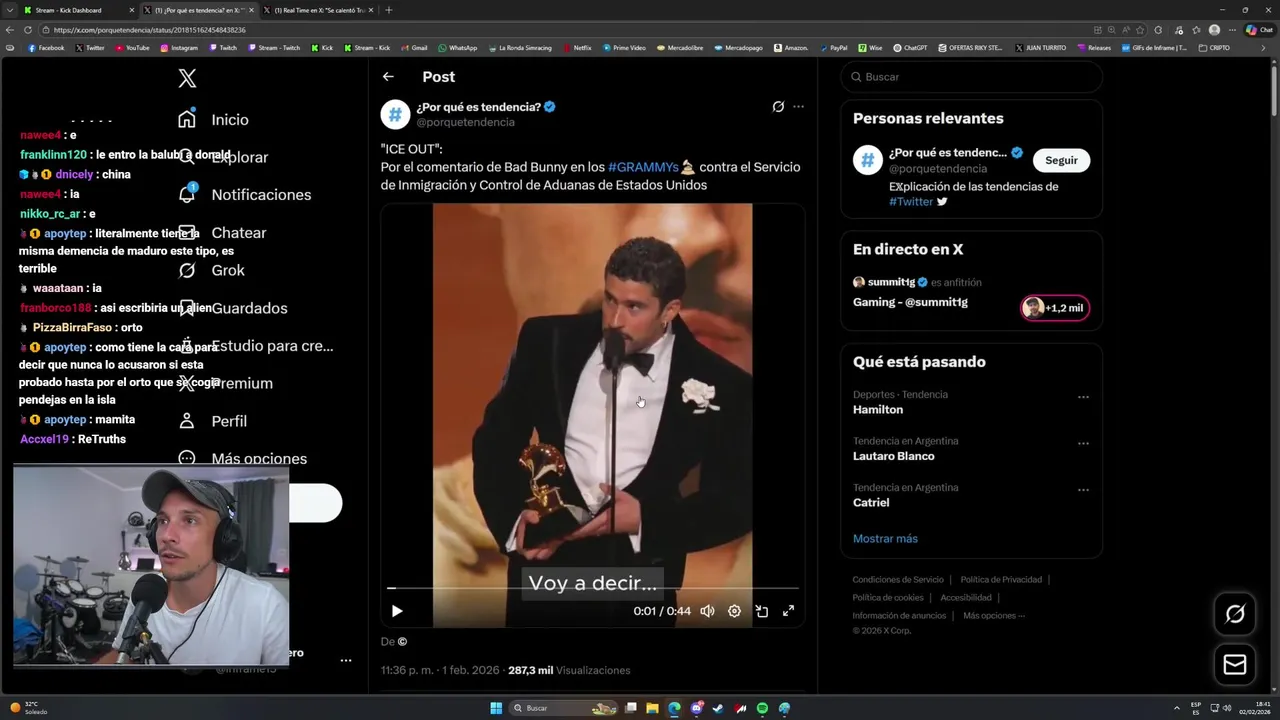Open the PayPal bookmark

(x=833, y=48)
